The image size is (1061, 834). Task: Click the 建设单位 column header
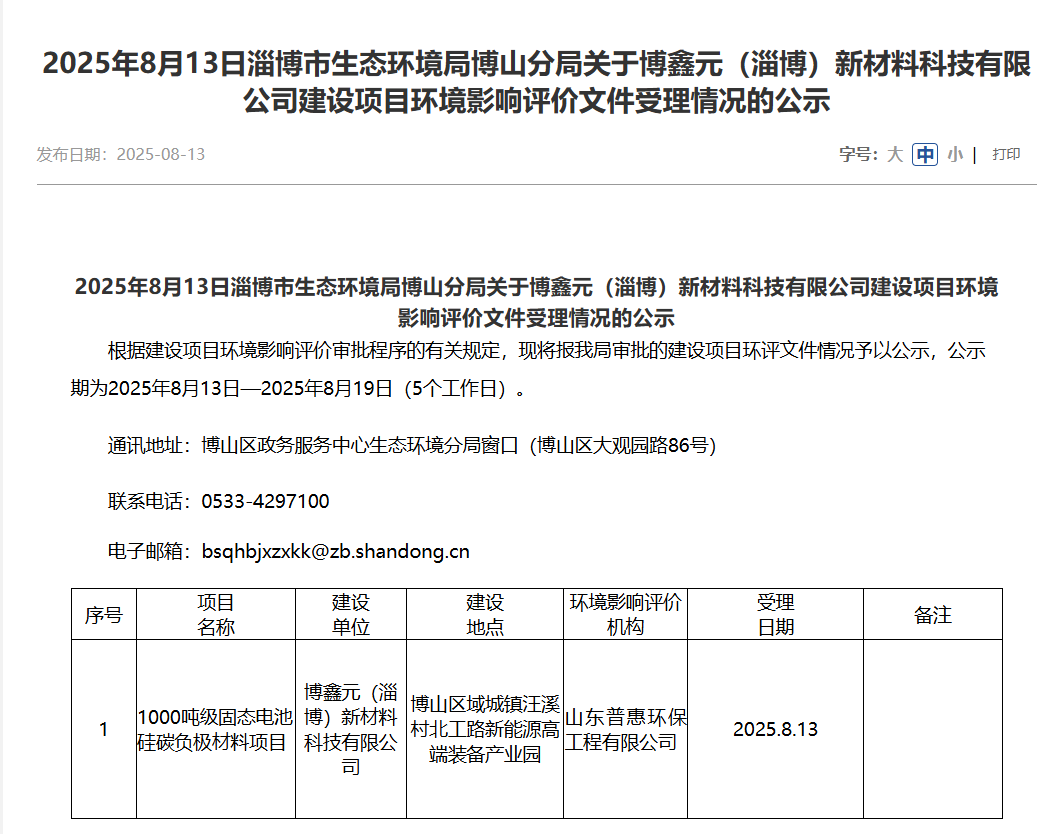tap(351, 614)
